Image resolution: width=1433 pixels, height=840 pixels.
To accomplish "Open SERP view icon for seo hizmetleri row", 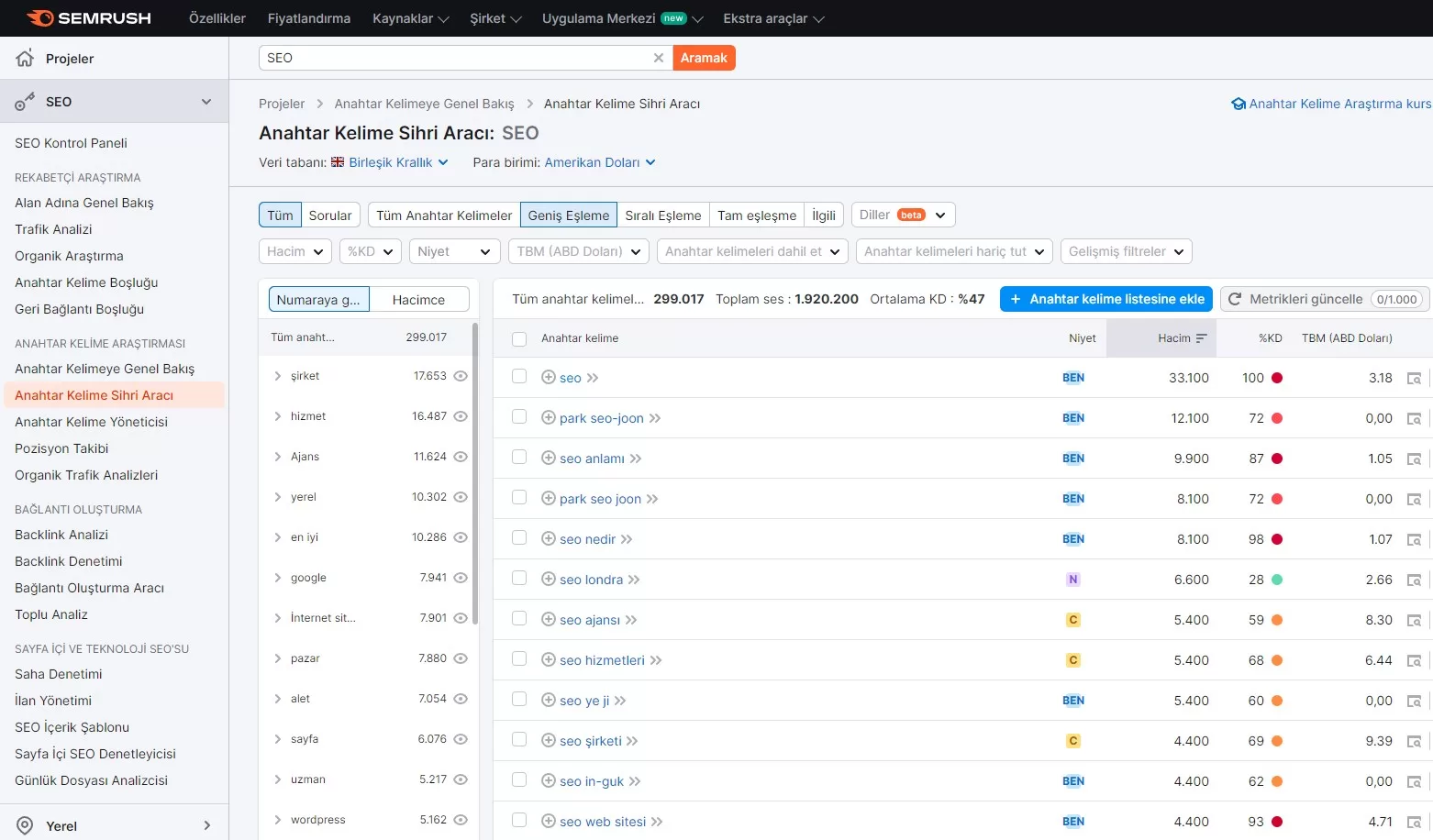I will [x=1414, y=660].
